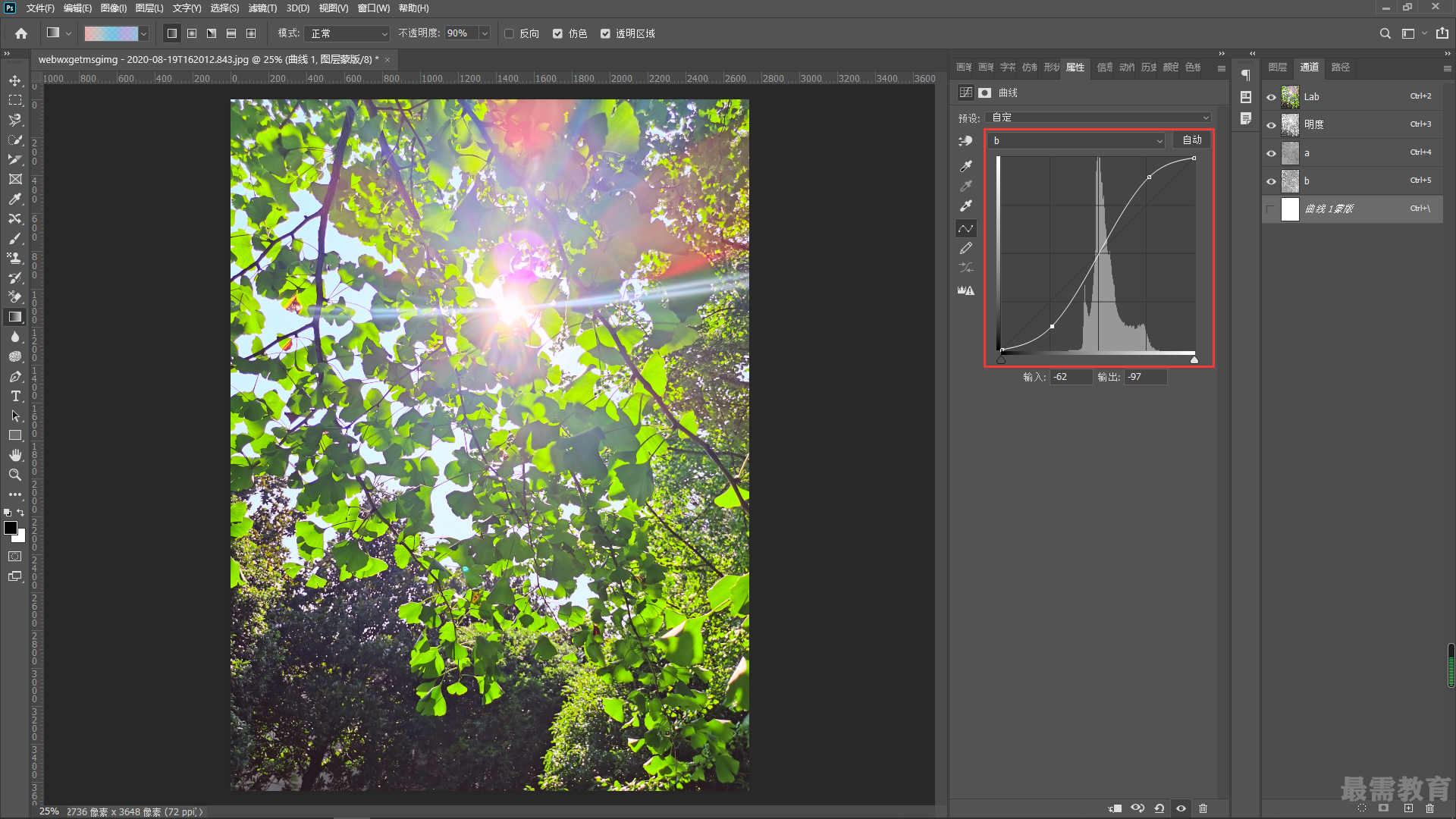Toggle visibility of channel b
The height and width of the screenshot is (819, 1456).
click(1271, 181)
